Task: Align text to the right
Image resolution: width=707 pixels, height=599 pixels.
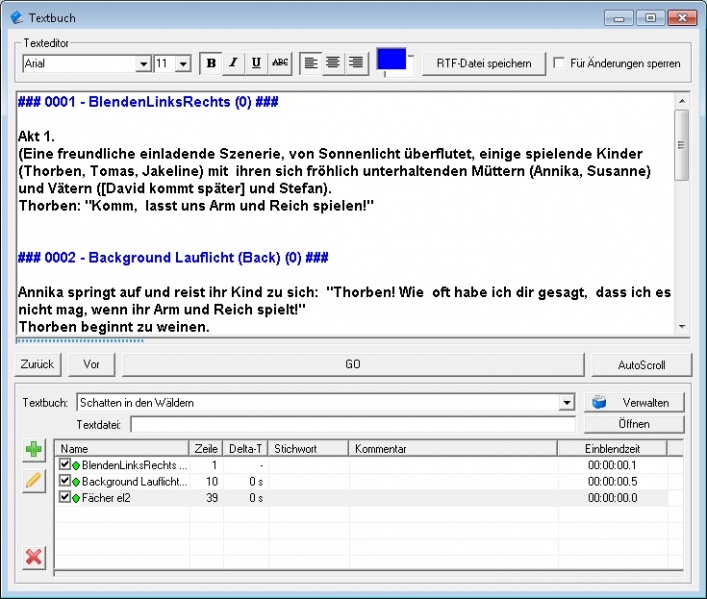Action: click(x=355, y=63)
